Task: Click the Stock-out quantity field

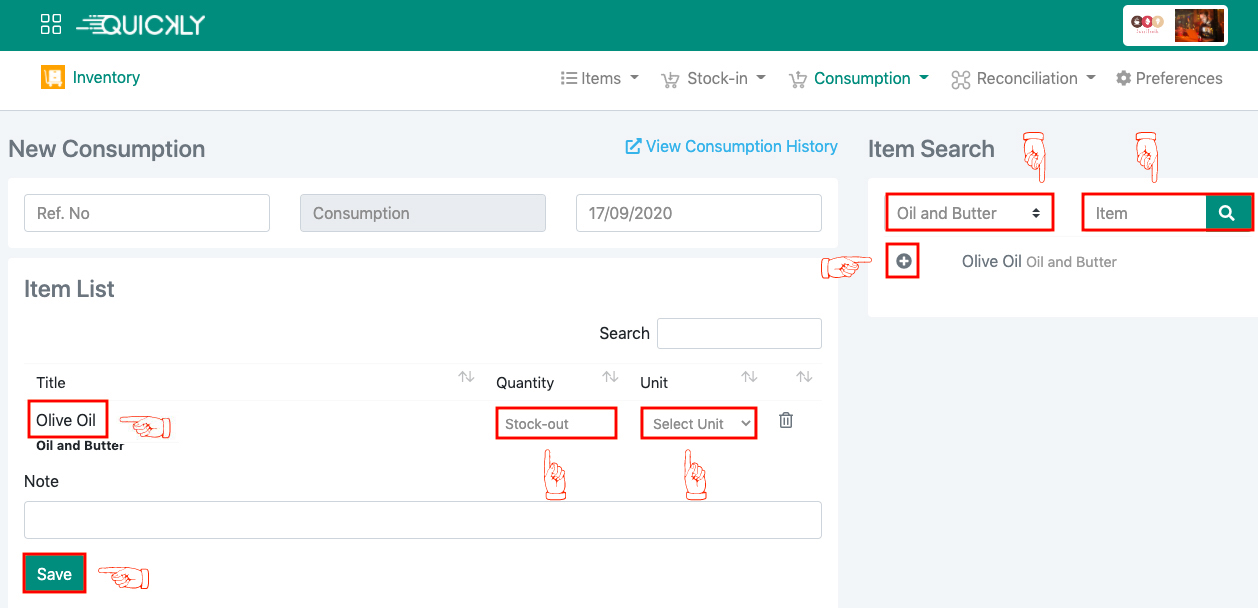Action: click(556, 424)
